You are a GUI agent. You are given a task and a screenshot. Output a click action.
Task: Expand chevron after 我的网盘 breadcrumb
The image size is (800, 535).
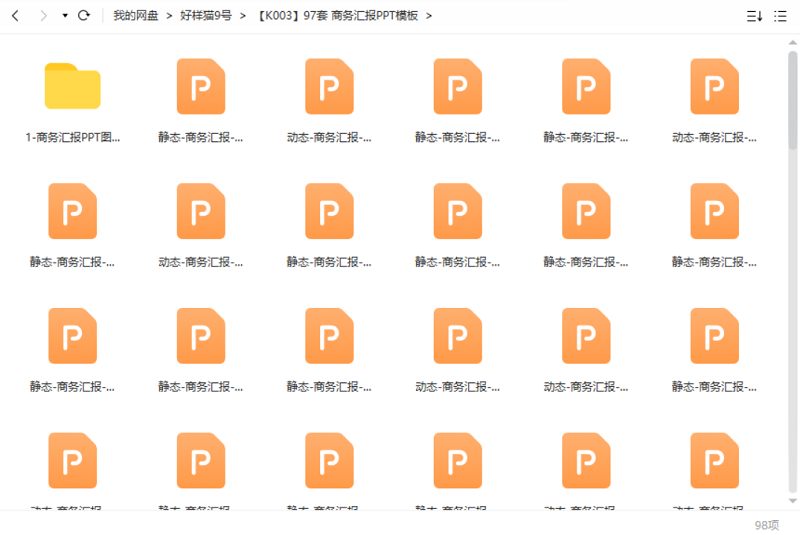[x=169, y=16]
